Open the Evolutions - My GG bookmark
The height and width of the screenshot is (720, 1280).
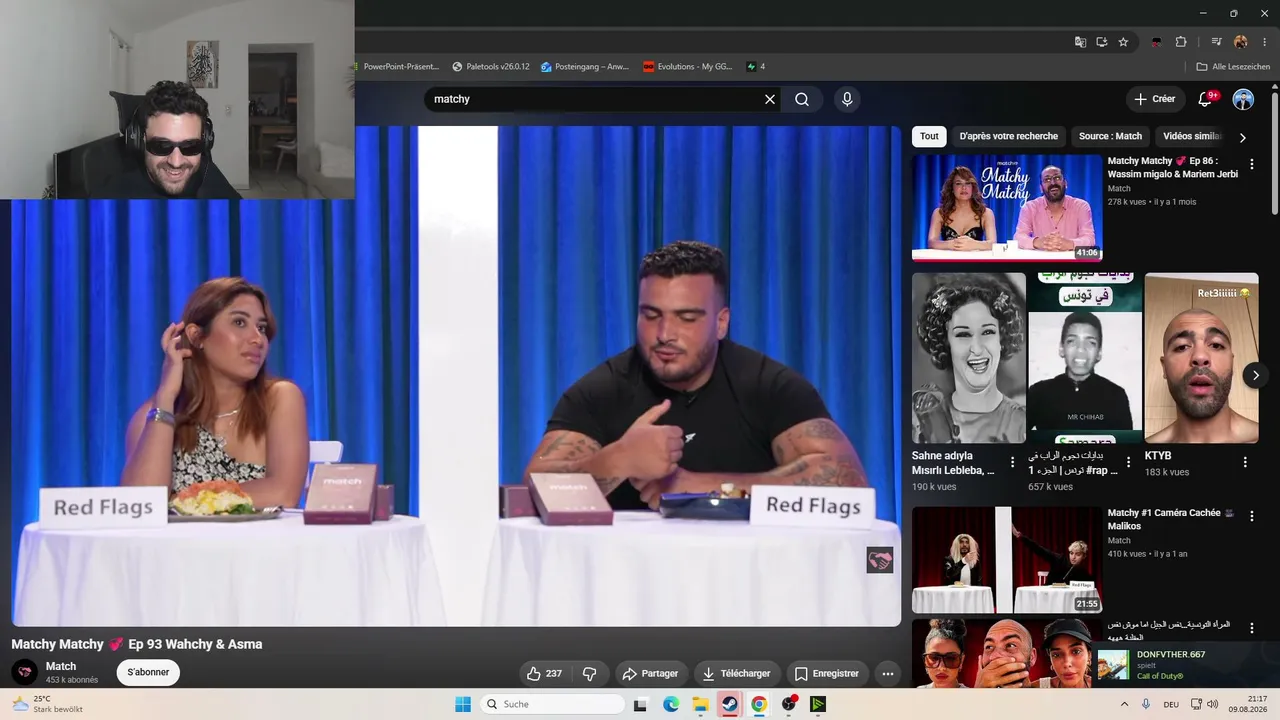tap(688, 67)
